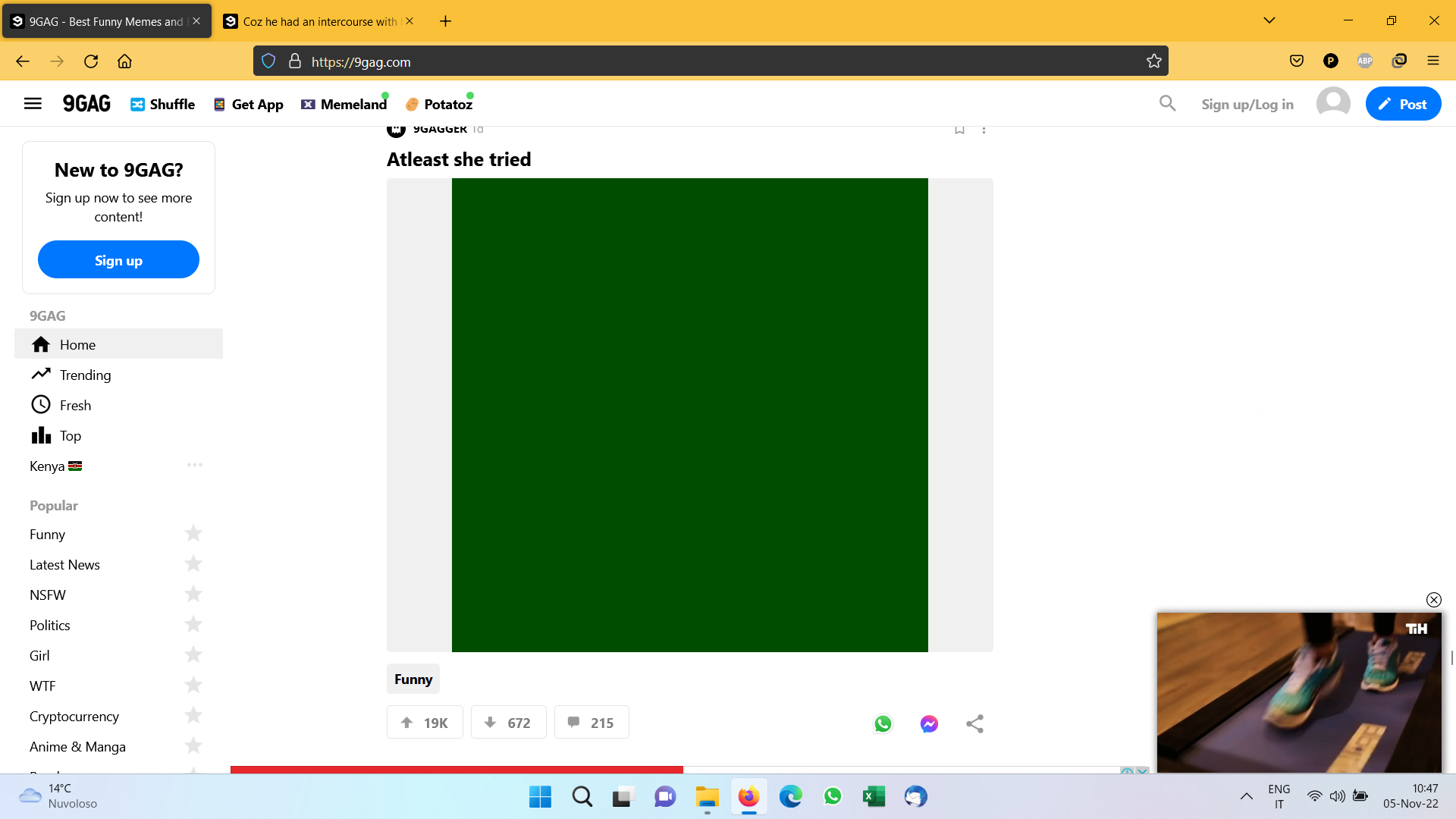Favorite the Politics section star
1456x819 pixels.
(193, 625)
